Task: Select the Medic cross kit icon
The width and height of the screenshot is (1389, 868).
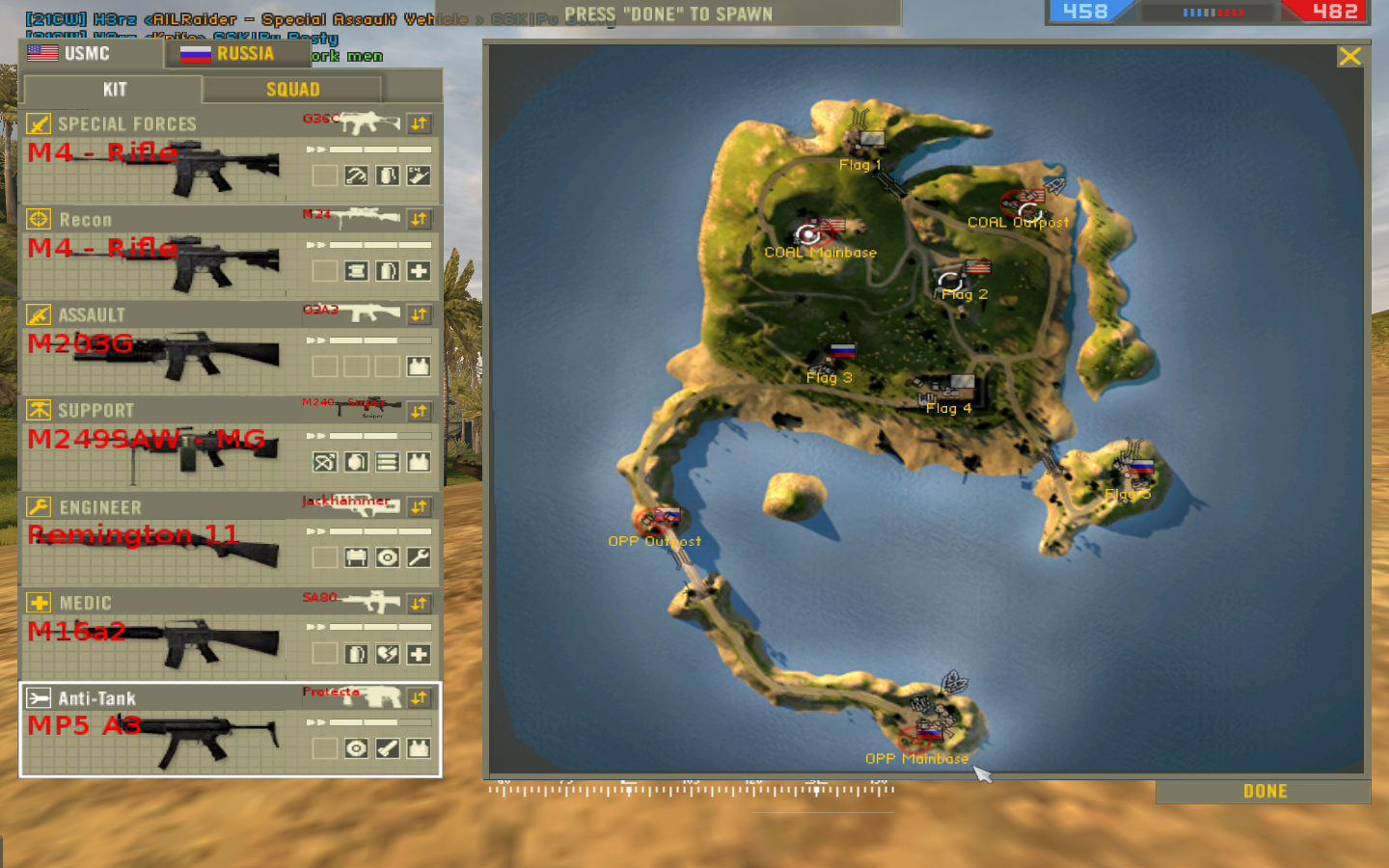Action: coord(38,602)
